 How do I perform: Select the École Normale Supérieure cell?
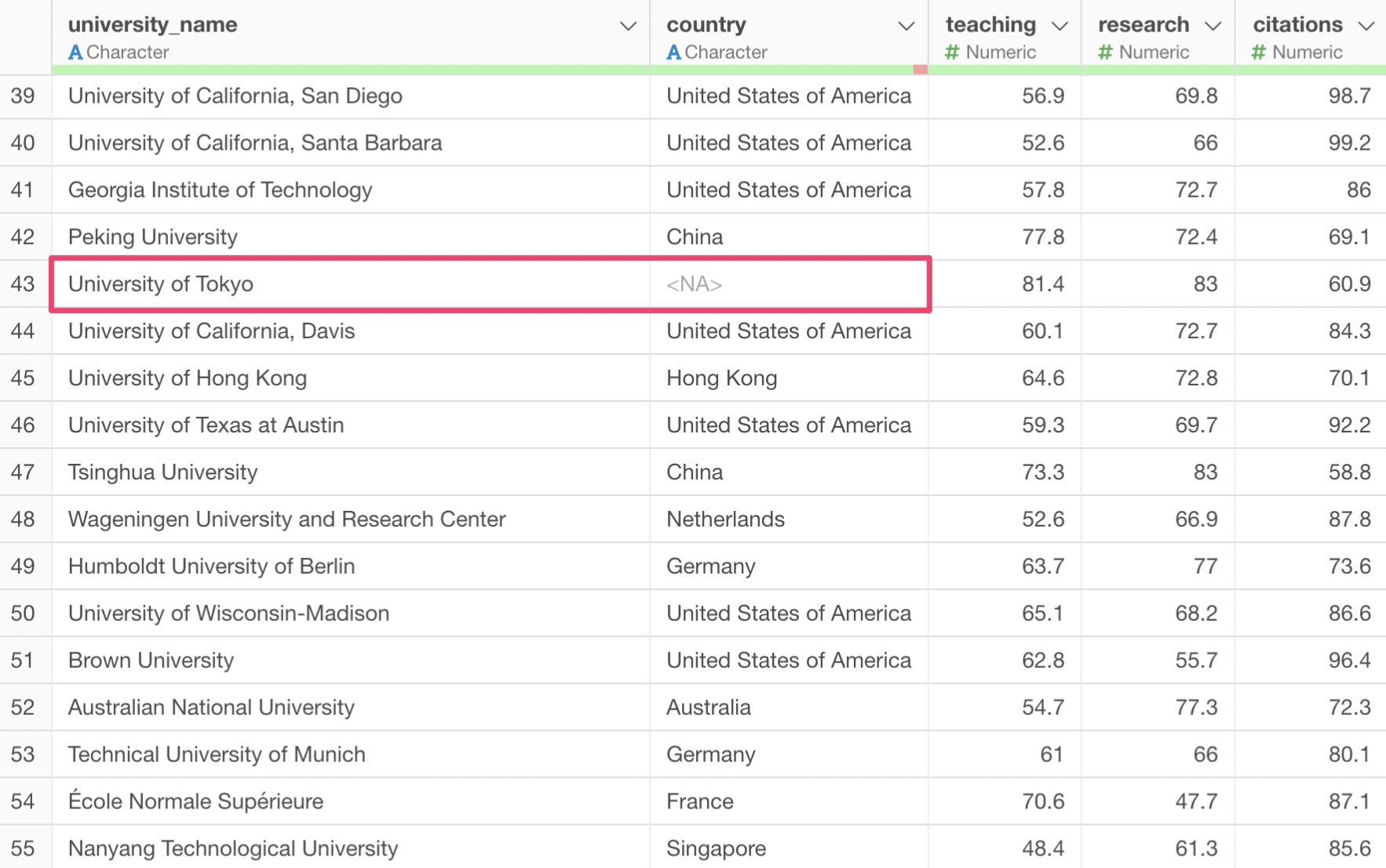point(351,801)
